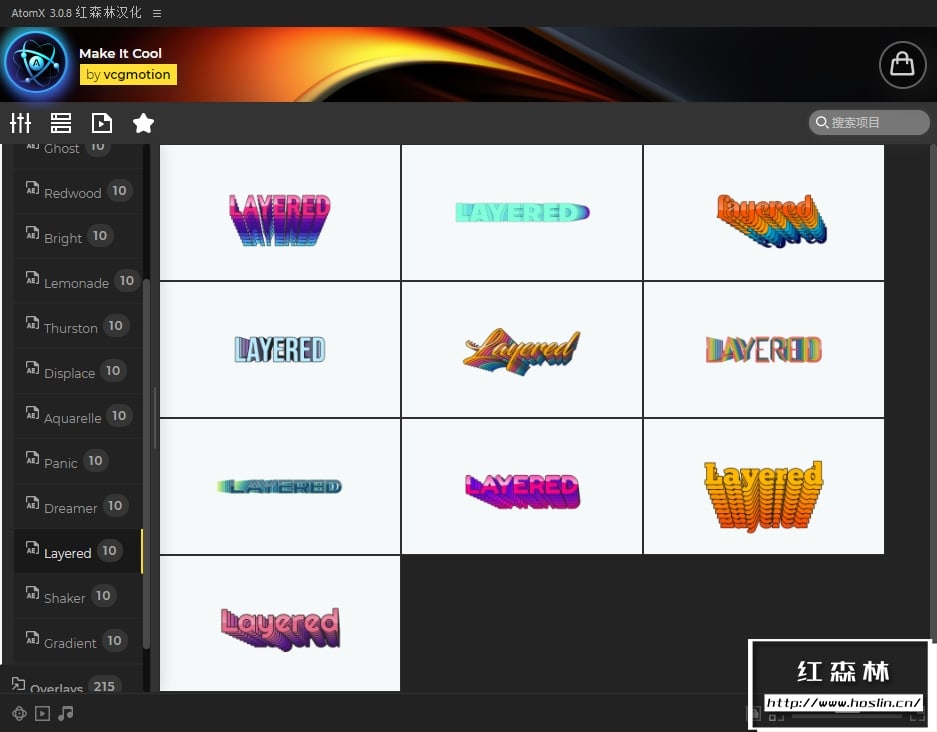The height and width of the screenshot is (732, 937).
Task: Click the magnifier icon in search box
Action: tap(822, 122)
